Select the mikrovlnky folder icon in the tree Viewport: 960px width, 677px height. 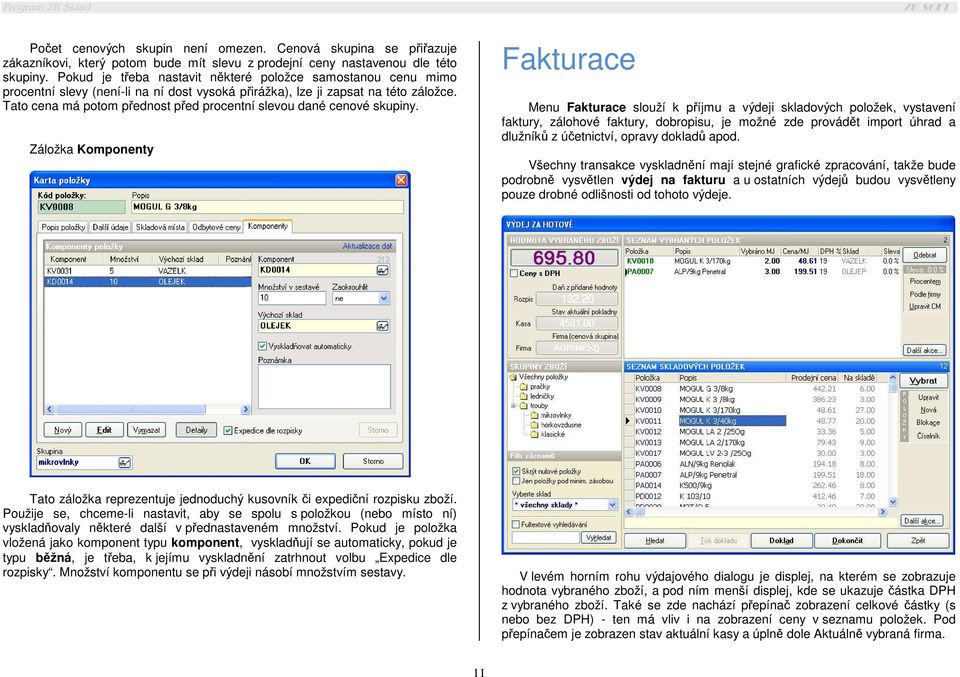tap(534, 416)
